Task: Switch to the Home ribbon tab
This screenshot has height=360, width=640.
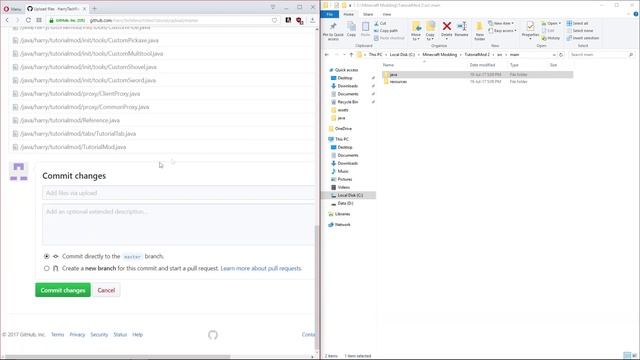Action: point(349,14)
